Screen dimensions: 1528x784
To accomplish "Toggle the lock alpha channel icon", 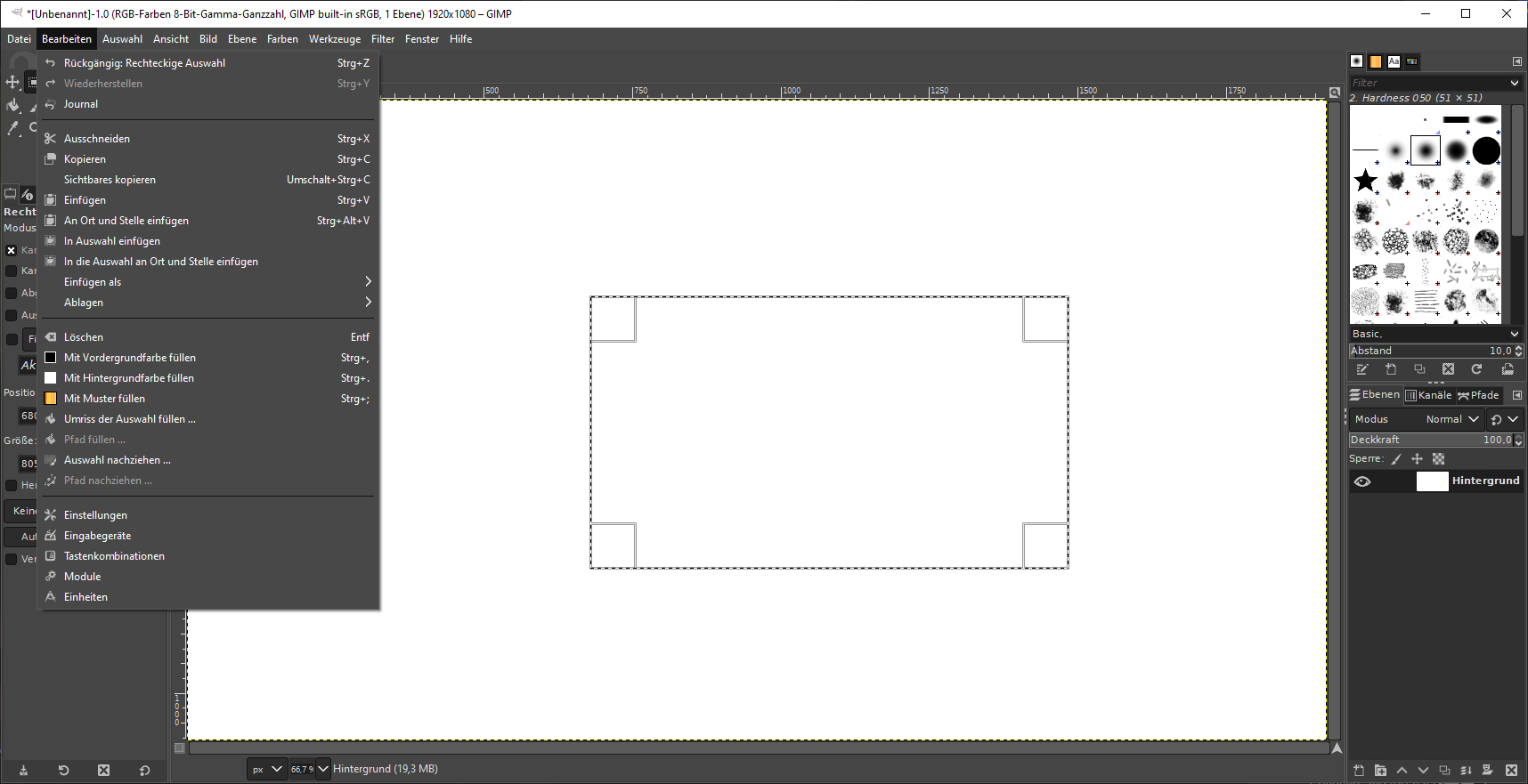I will point(1438,459).
